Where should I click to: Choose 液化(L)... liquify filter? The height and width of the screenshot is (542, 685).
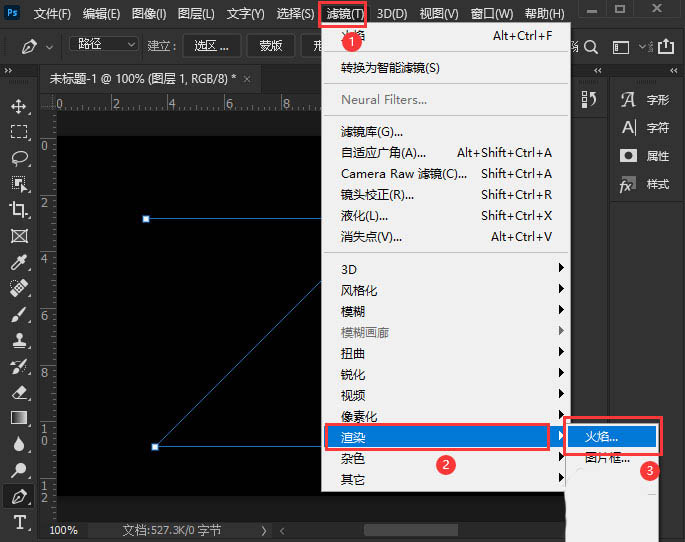pyautogui.click(x=445, y=215)
